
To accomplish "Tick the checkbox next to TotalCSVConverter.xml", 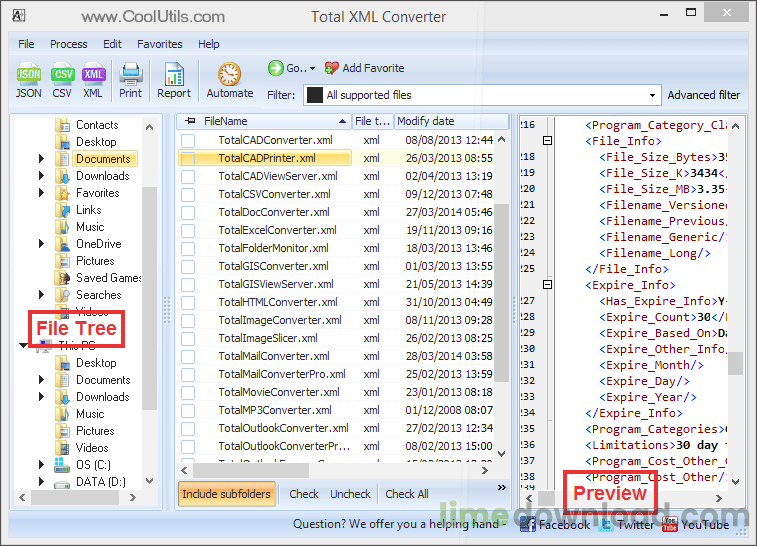I will click(188, 195).
